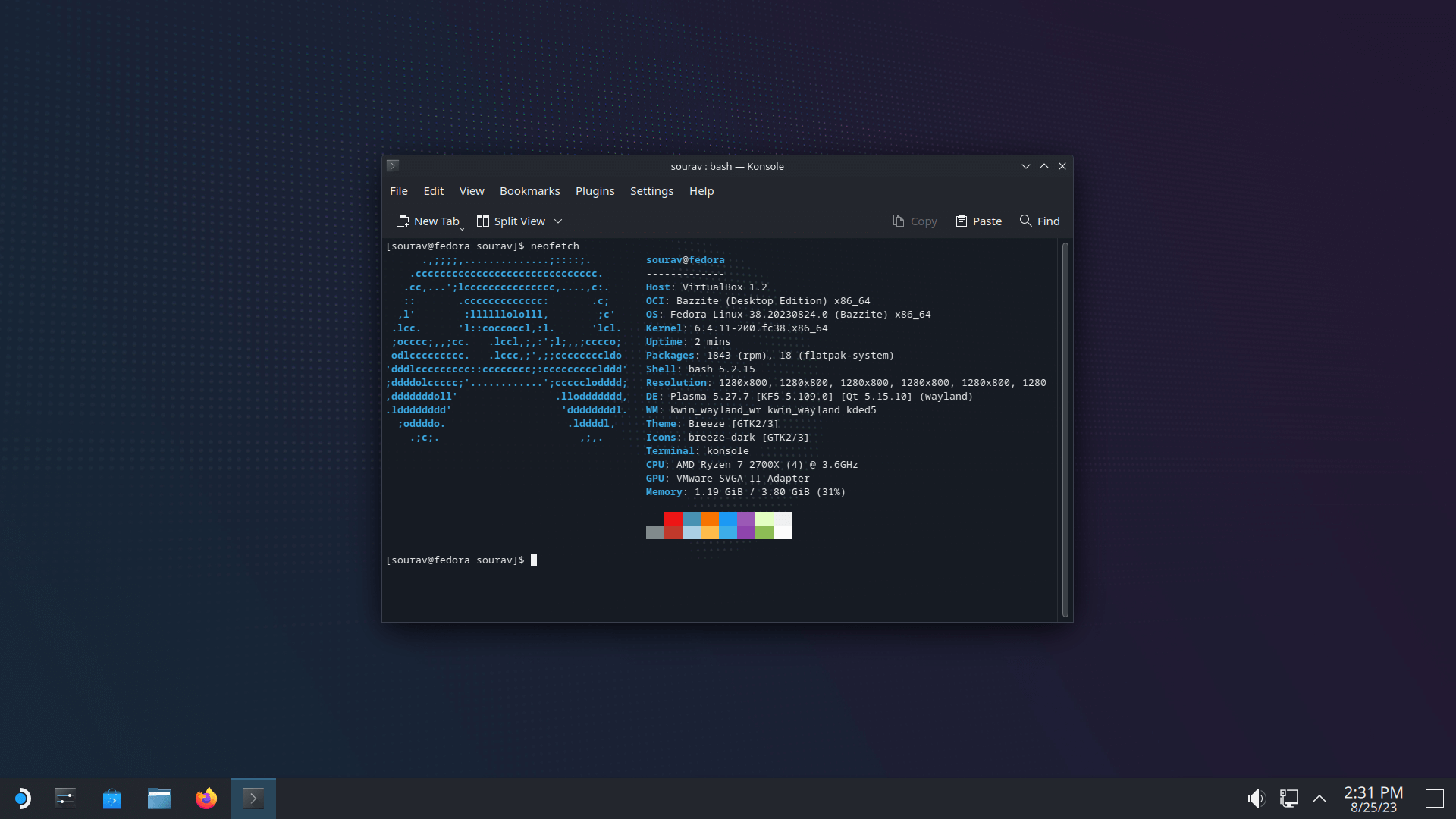Click the New Tab button in Konsole
Viewport: 1456px width, 819px height.
[x=428, y=221]
